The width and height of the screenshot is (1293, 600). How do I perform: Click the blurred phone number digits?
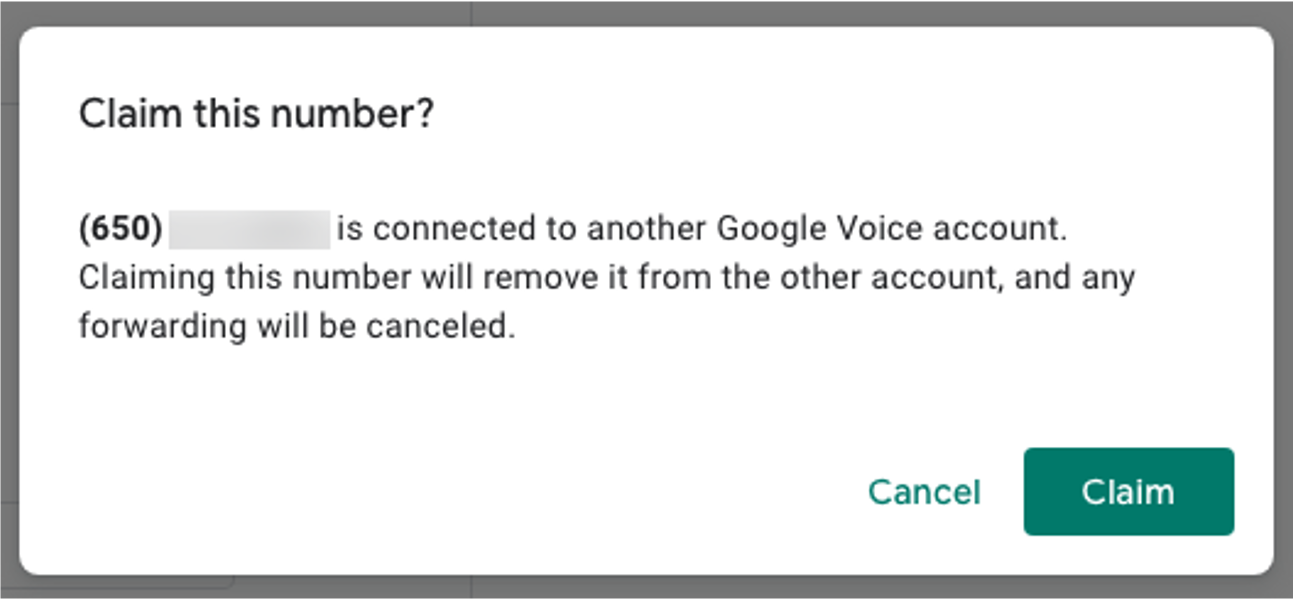click(249, 230)
